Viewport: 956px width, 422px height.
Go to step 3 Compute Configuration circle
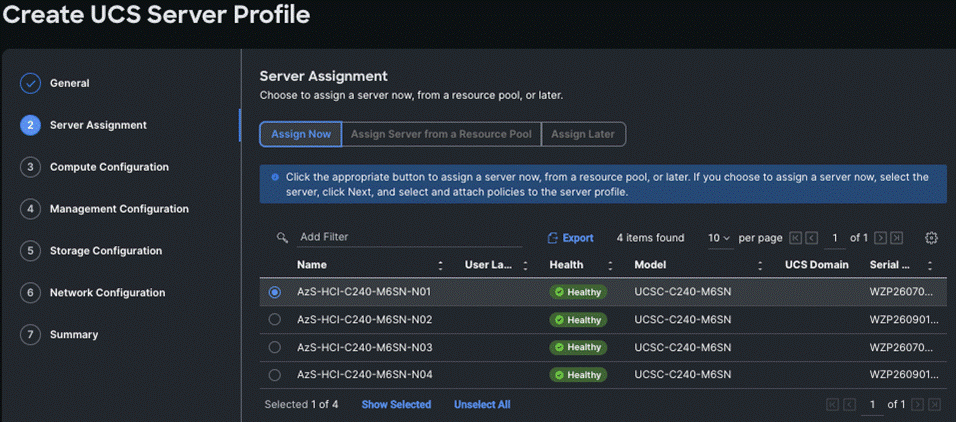pos(30,167)
